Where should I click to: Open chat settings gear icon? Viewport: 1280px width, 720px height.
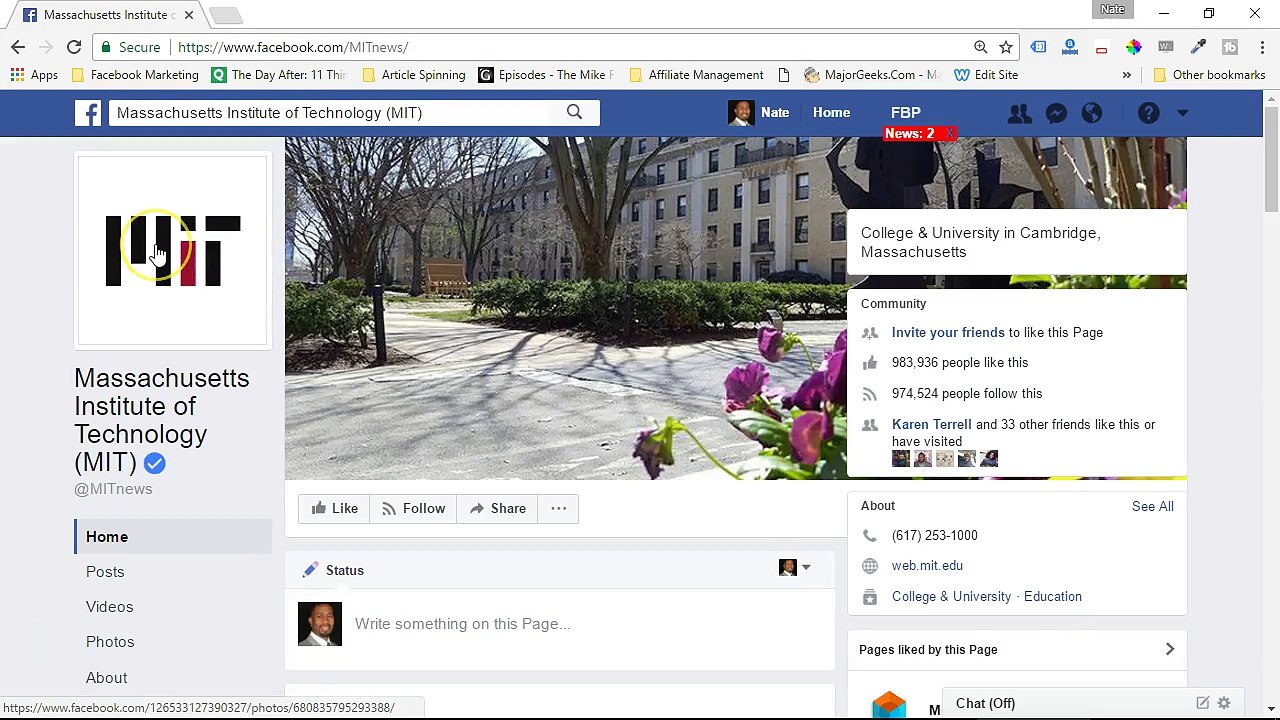pyautogui.click(x=1224, y=704)
